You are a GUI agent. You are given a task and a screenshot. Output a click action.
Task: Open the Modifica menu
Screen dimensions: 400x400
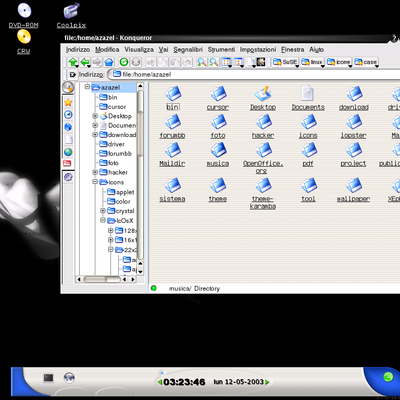pos(107,50)
